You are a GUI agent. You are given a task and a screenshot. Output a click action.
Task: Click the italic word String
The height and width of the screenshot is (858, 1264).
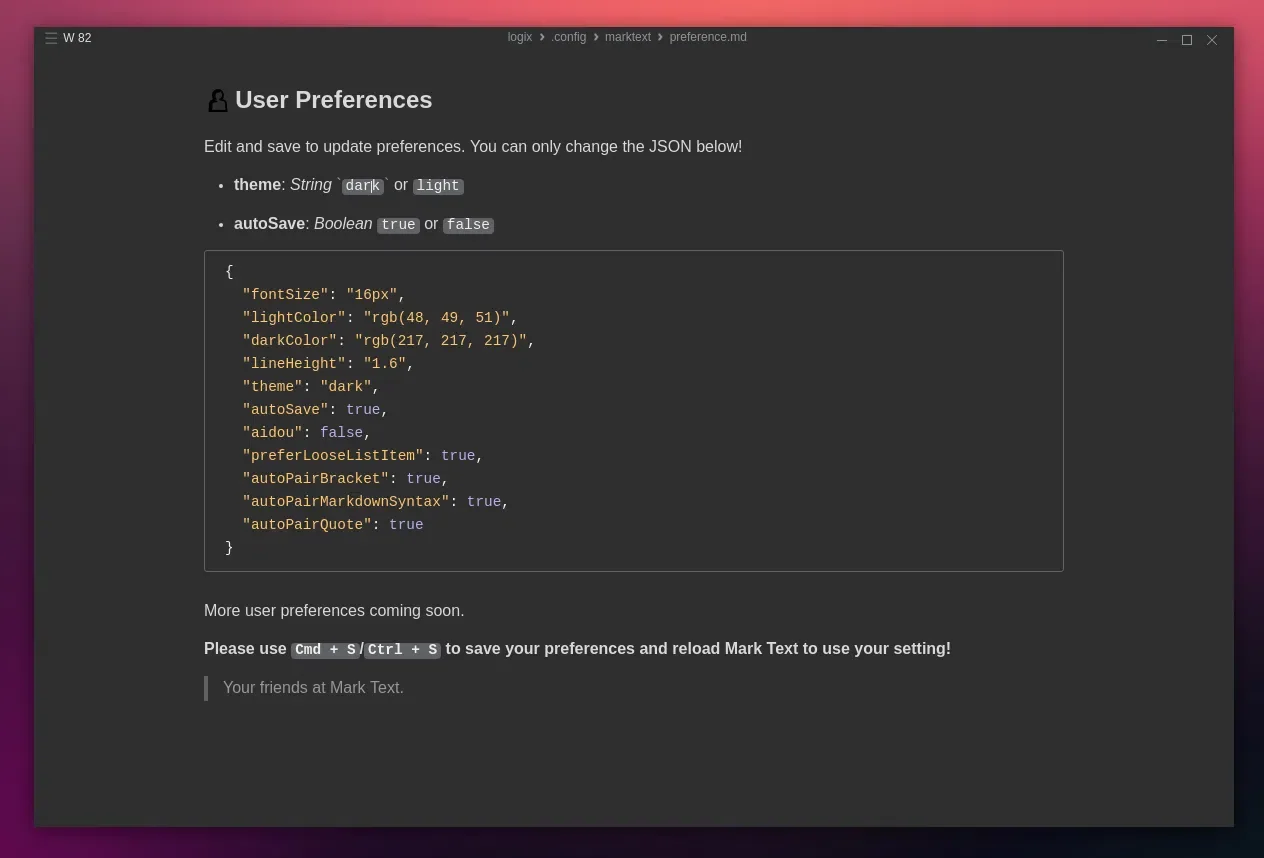[x=310, y=185]
